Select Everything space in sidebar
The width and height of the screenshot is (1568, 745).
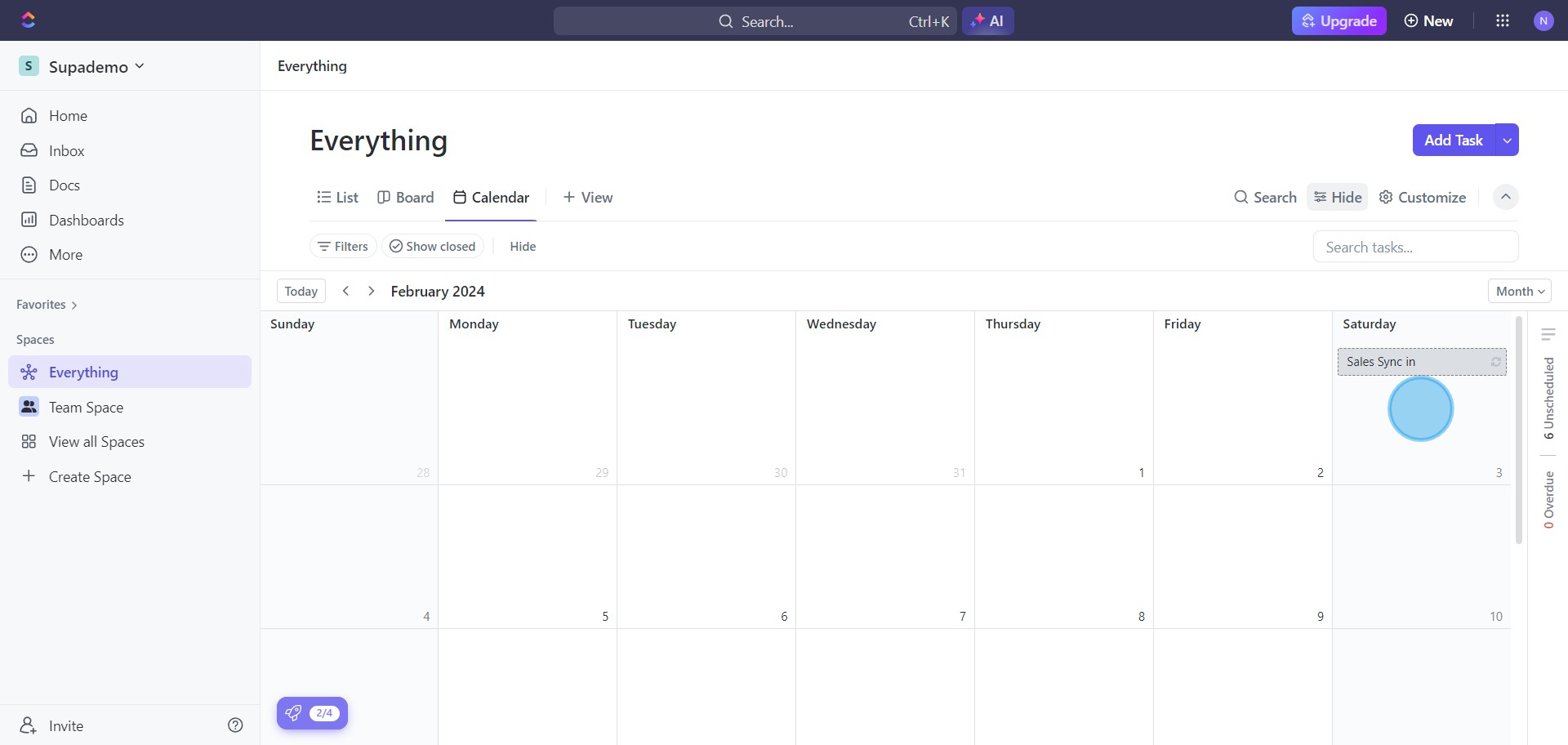(130, 372)
